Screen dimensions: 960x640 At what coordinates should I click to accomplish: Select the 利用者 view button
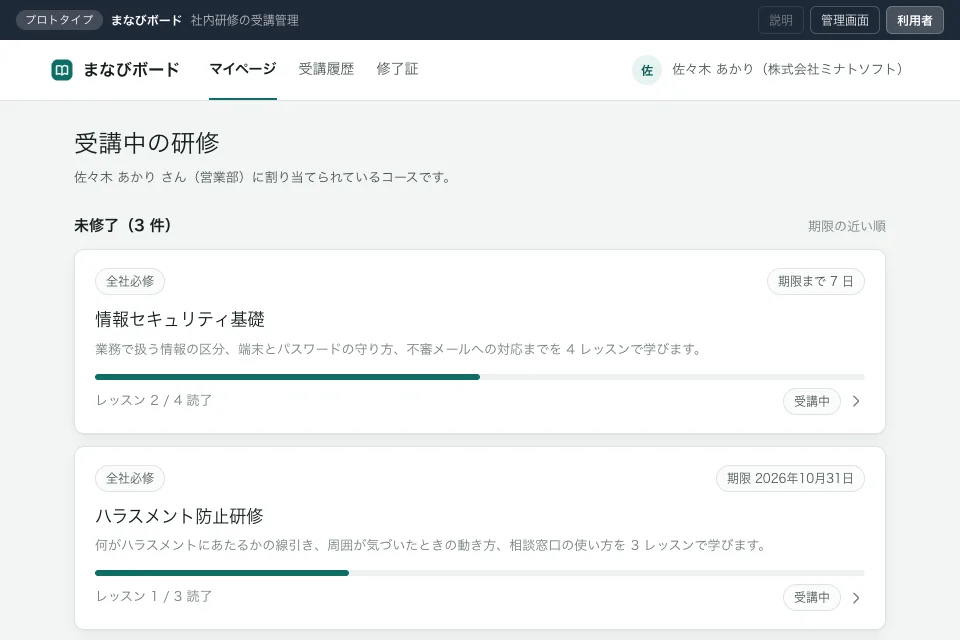click(915, 20)
